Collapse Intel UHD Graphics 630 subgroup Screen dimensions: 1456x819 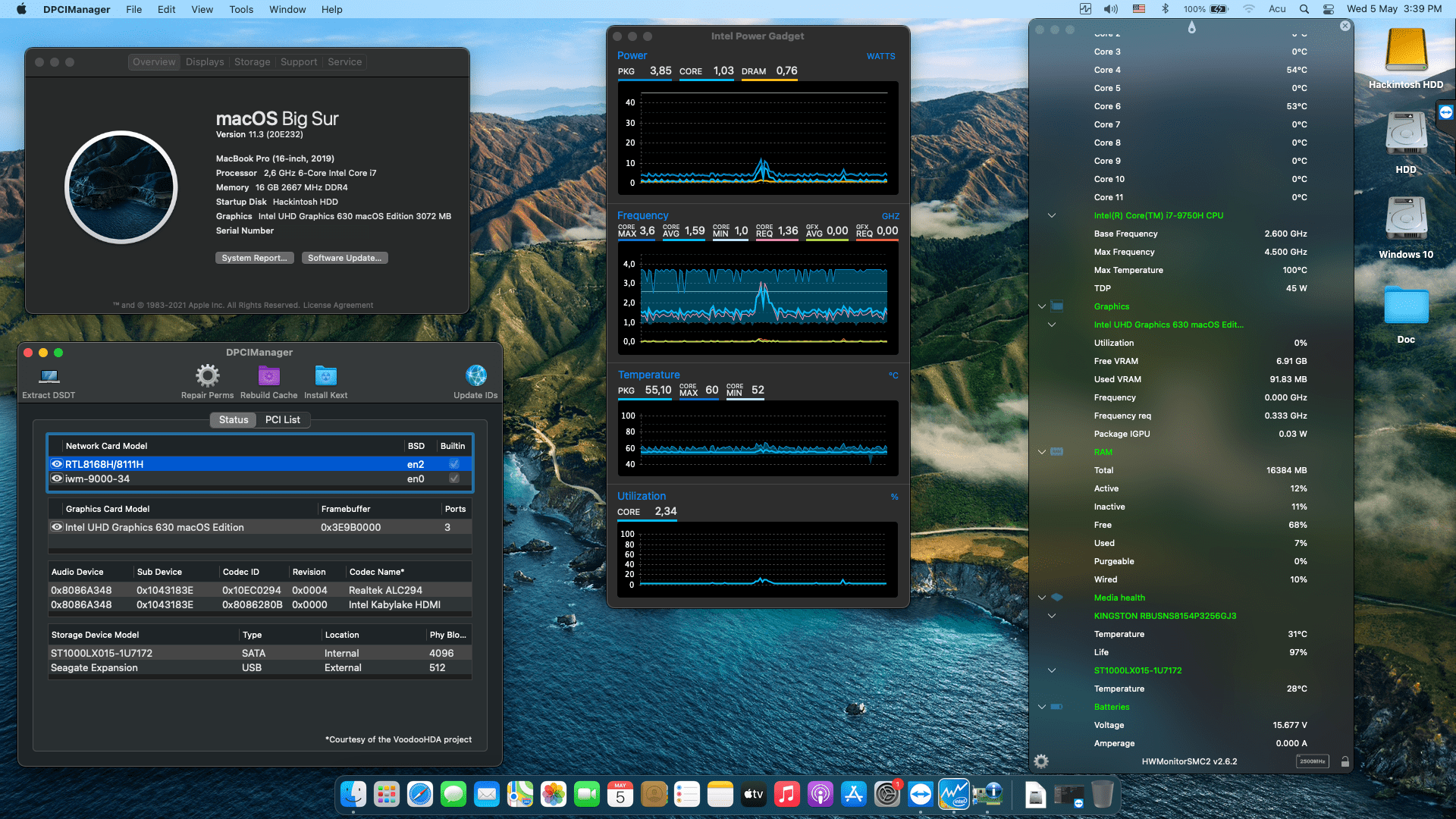tap(1052, 325)
